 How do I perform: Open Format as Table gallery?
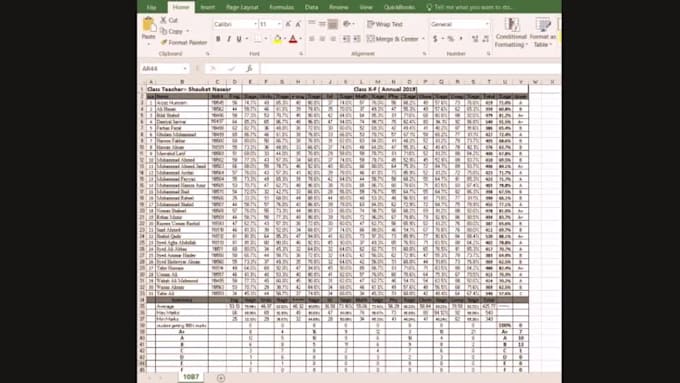[543, 33]
